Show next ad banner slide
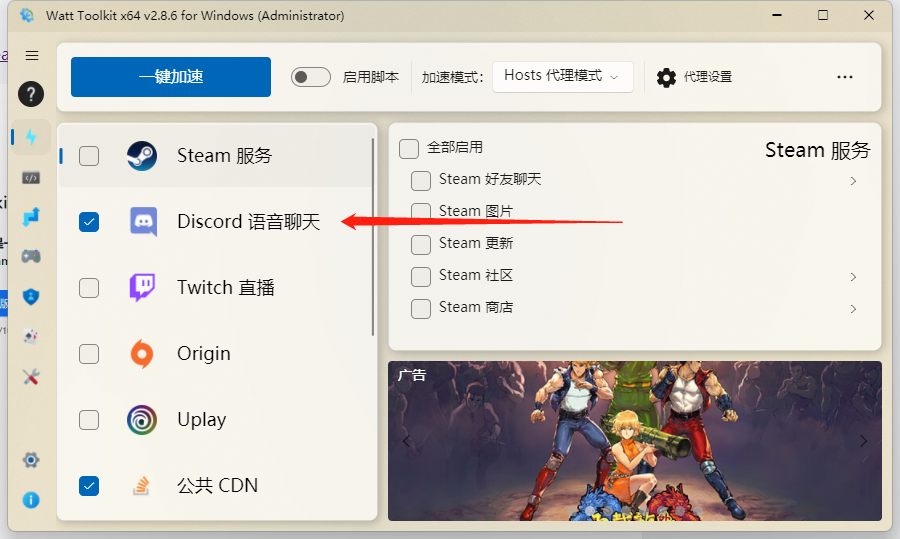This screenshot has height=539, width=900. click(863, 441)
